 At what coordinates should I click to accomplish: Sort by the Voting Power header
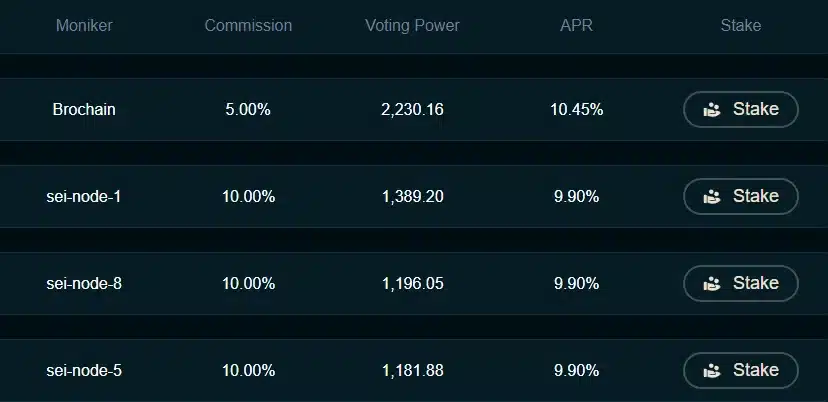(x=412, y=26)
